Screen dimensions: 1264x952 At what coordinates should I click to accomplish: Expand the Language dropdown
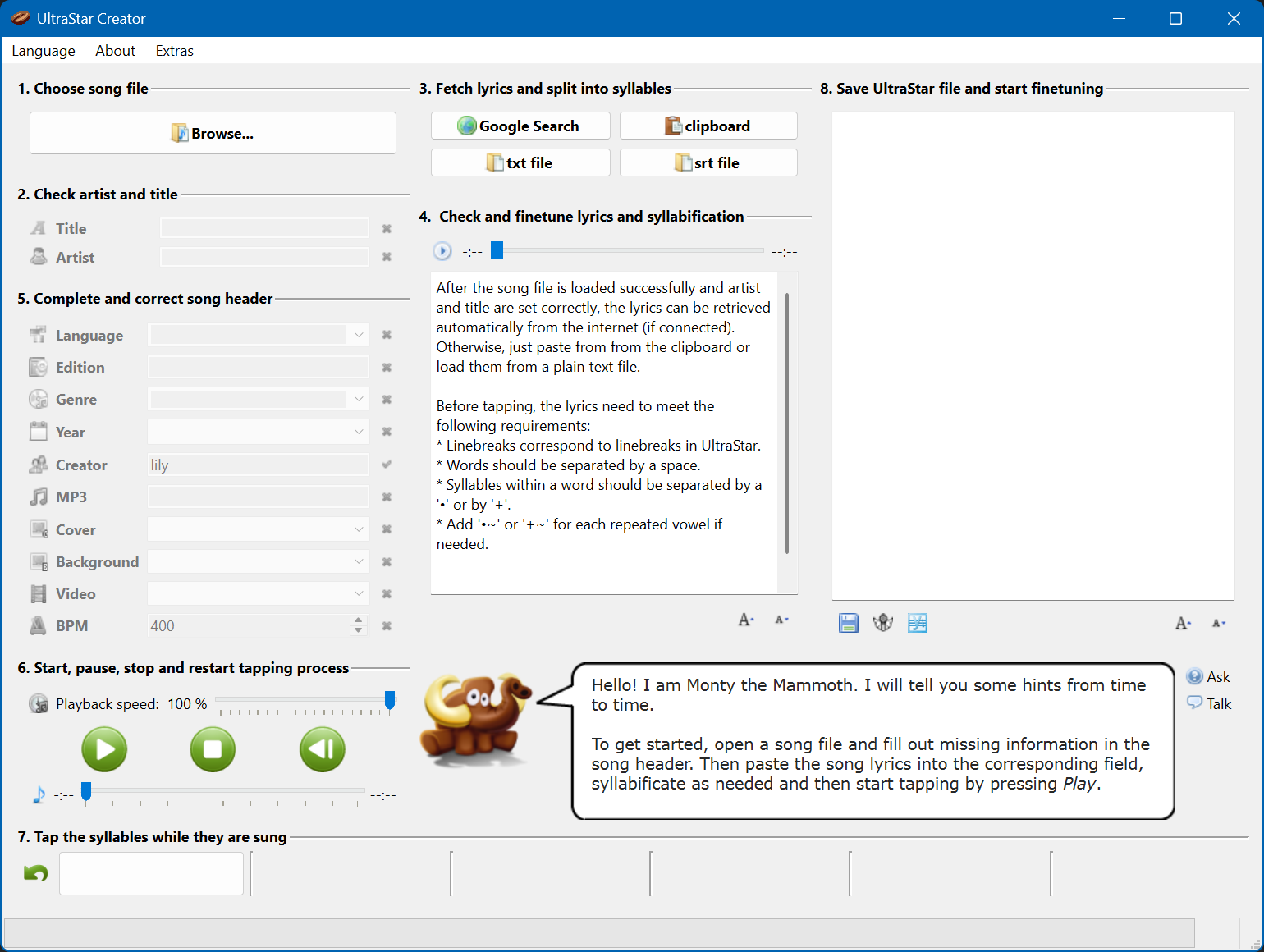[359, 335]
